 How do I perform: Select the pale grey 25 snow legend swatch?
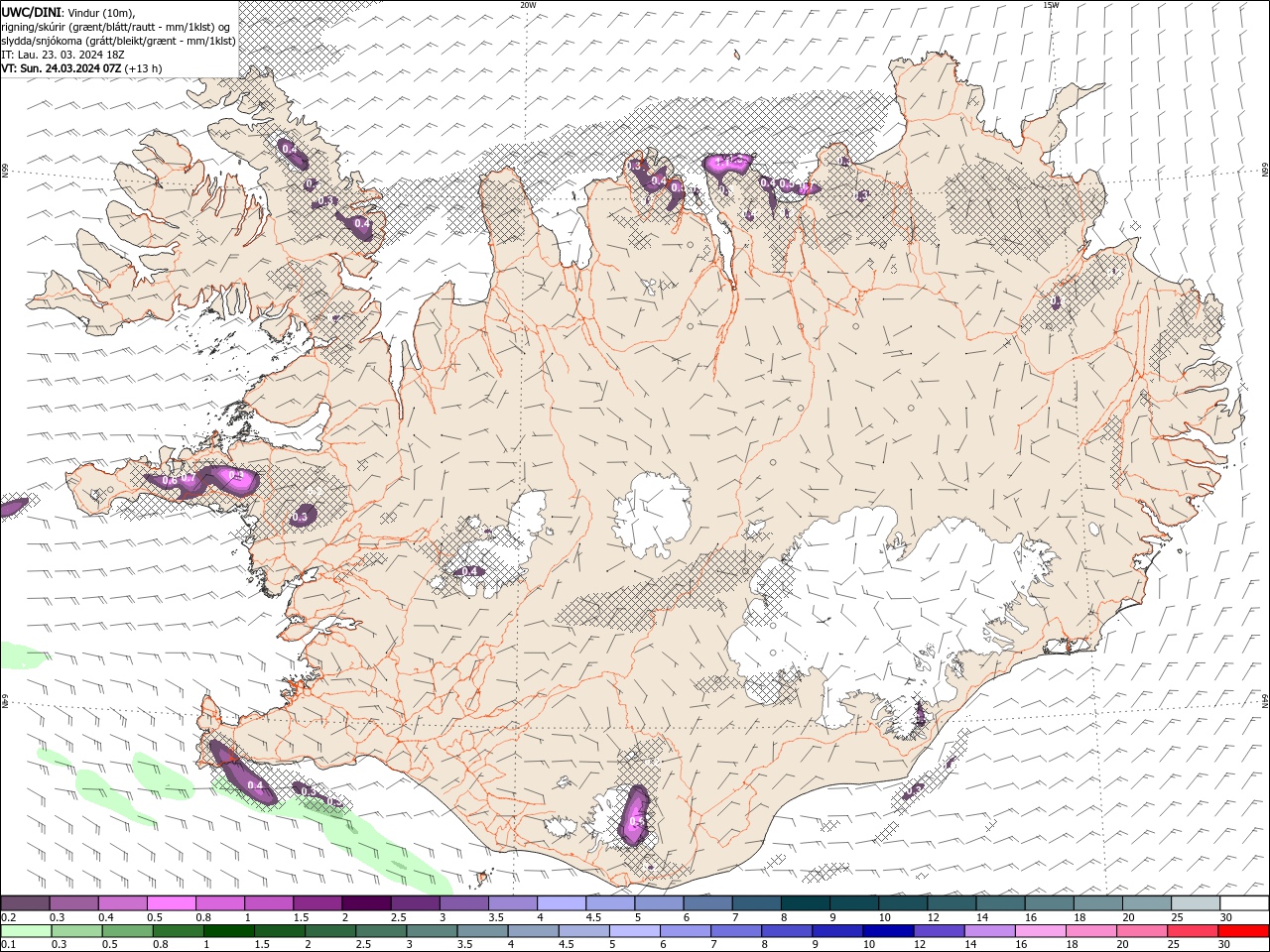(1195, 903)
